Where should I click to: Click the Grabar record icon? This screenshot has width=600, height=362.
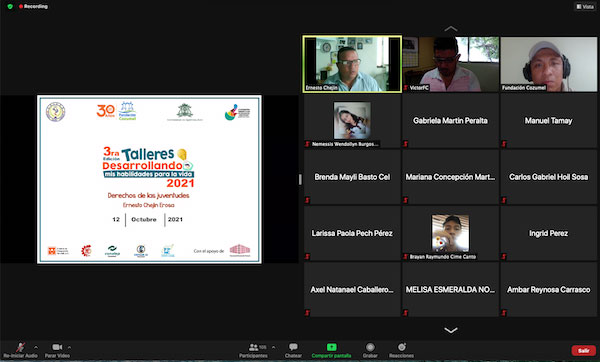[x=370, y=347]
